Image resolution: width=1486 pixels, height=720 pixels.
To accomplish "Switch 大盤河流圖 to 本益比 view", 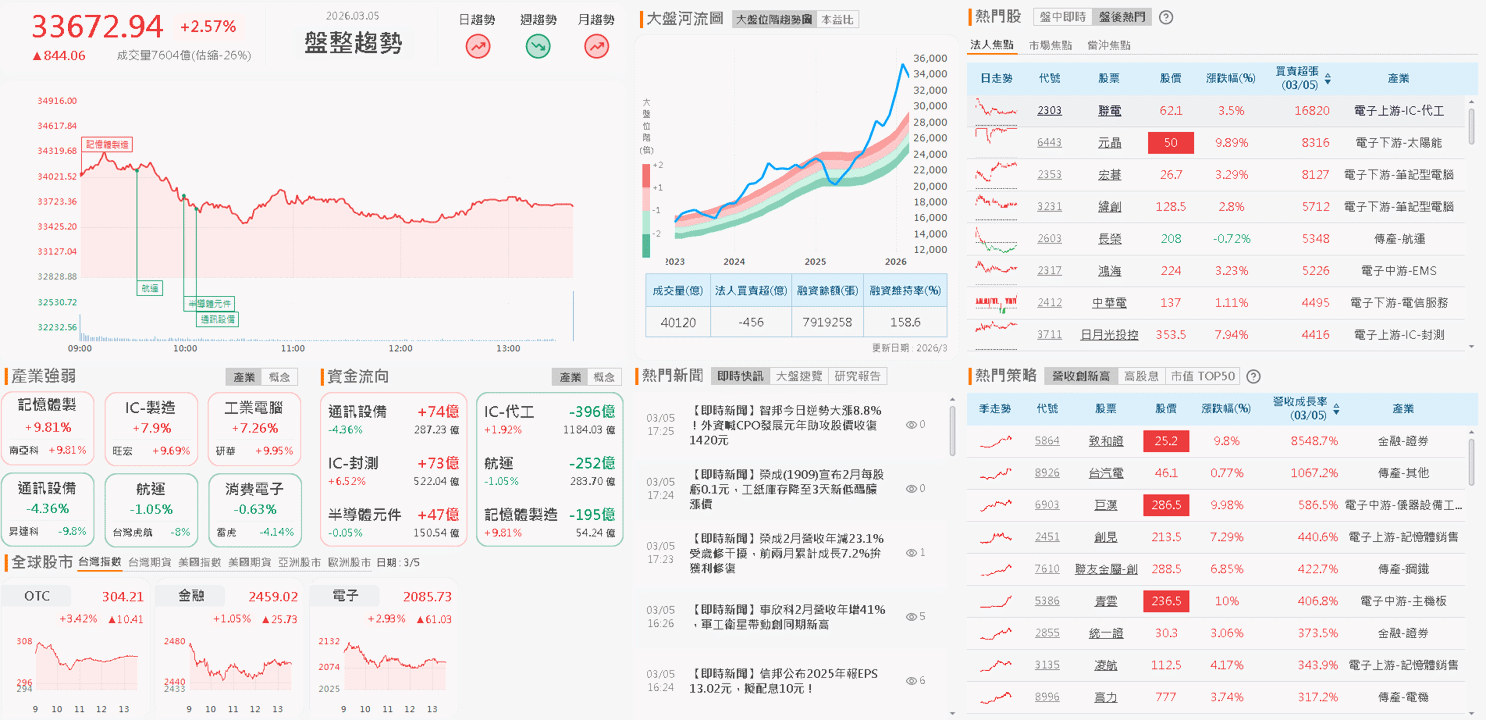I will tap(837, 19).
